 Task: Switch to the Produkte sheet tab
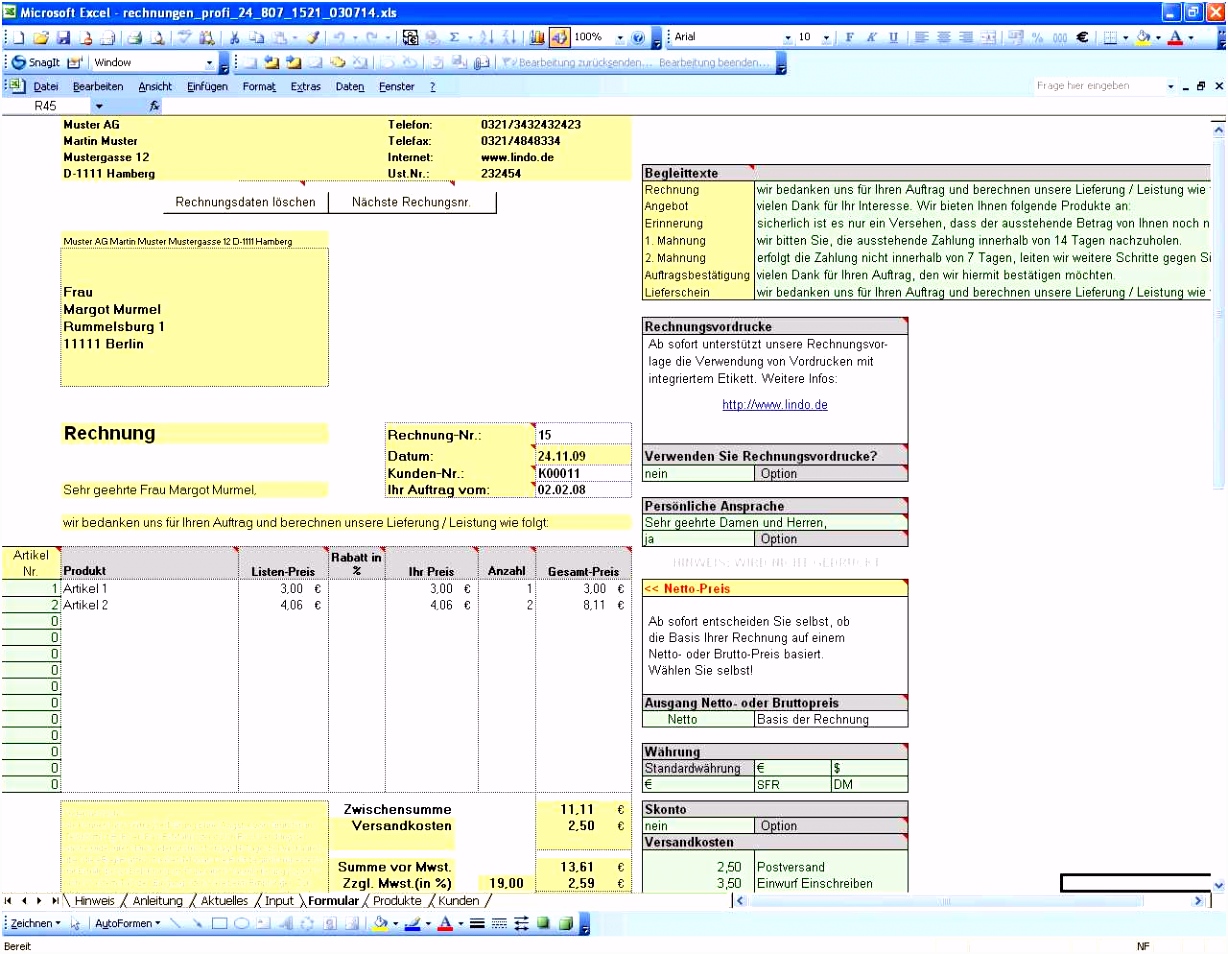click(397, 901)
